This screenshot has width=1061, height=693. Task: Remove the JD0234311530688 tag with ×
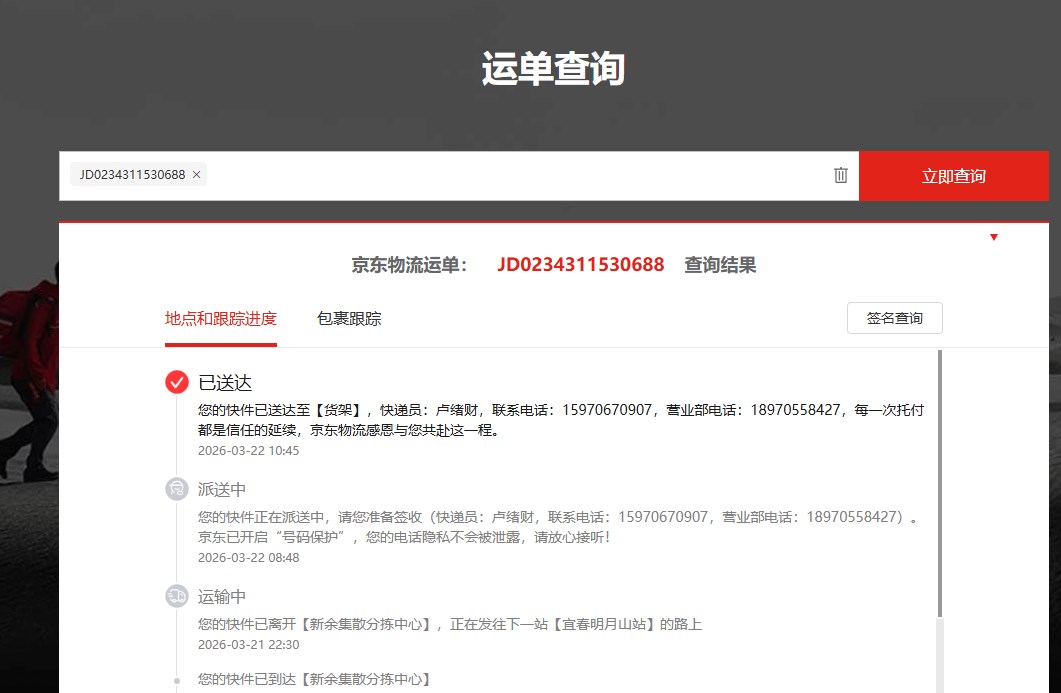pyautogui.click(x=197, y=175)
